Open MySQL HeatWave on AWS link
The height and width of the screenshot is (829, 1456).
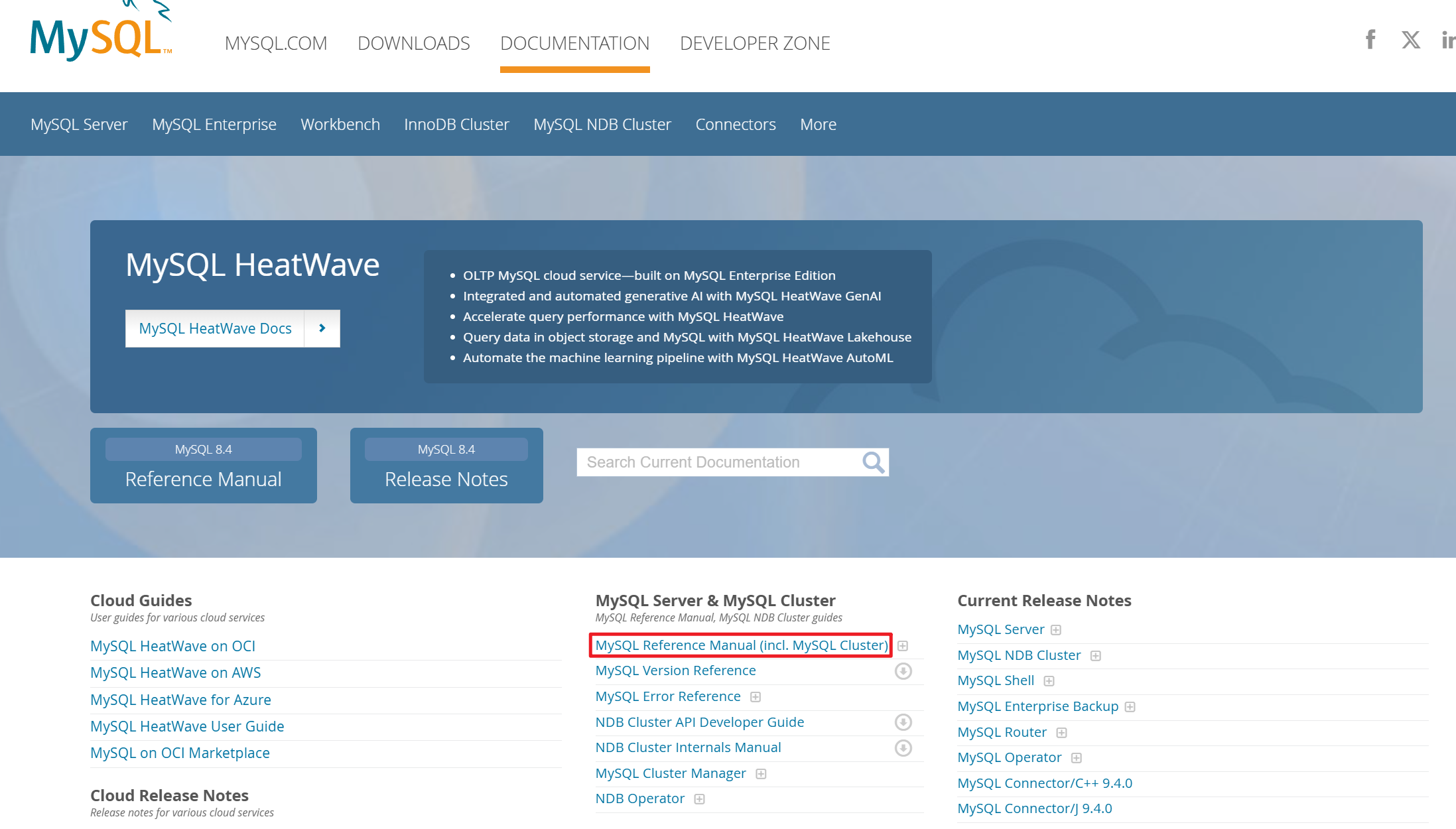175,672
